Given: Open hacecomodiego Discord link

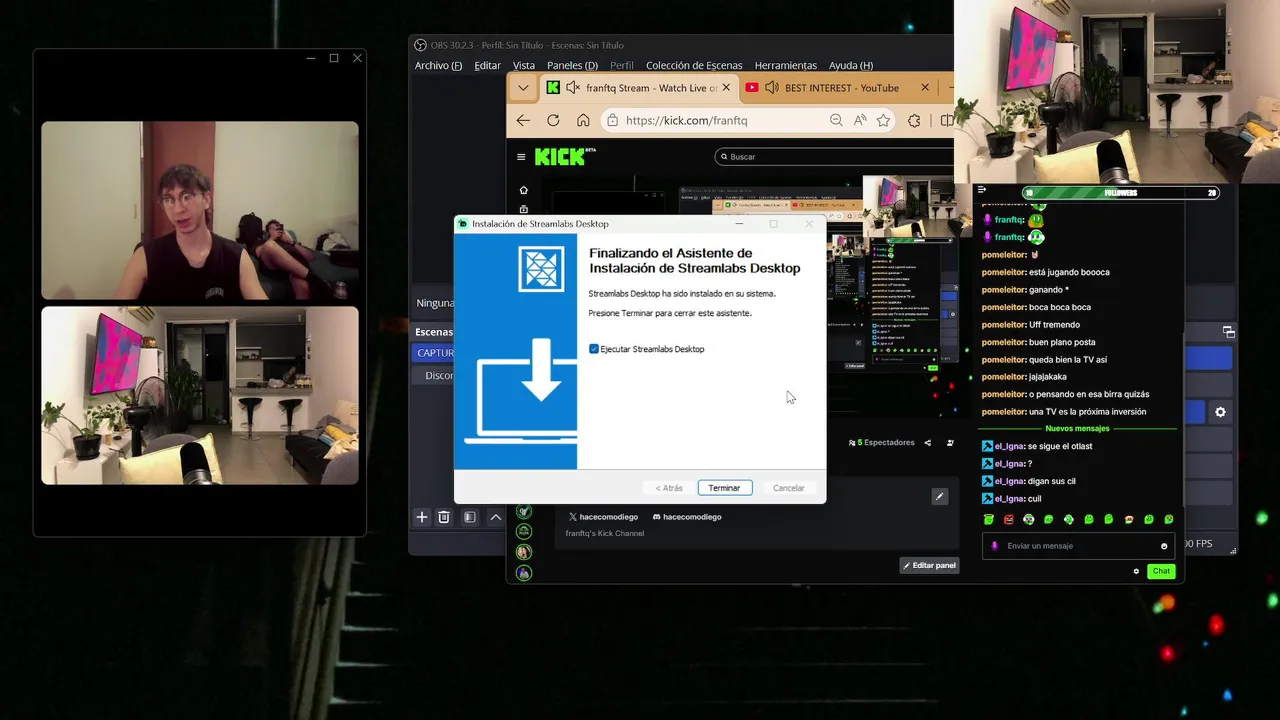Looking at the screenshot, I should click(687, 517).
